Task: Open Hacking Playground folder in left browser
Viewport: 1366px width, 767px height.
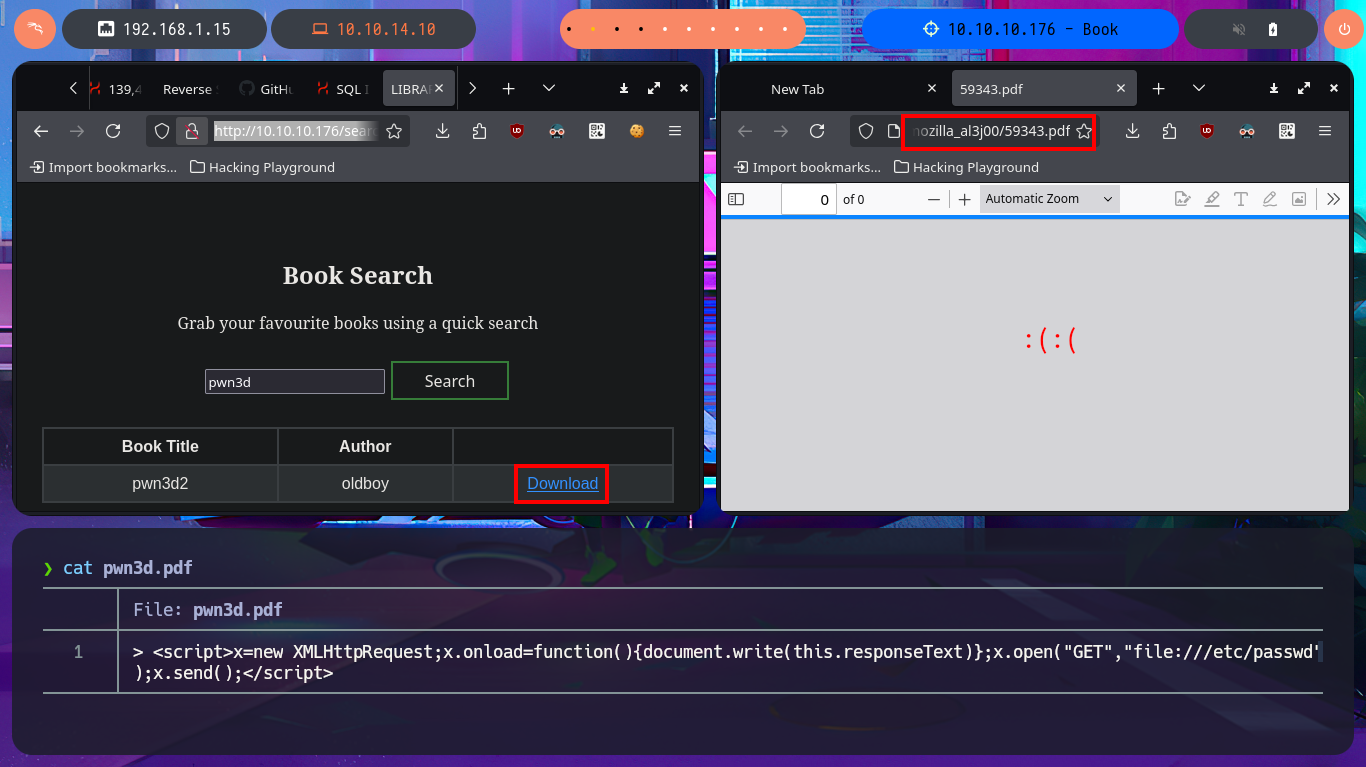Action: point(263,167)
